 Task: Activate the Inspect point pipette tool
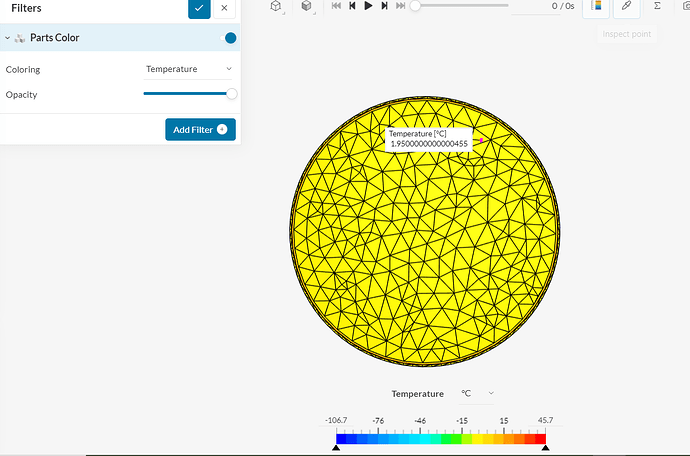(x=627, y=7)
